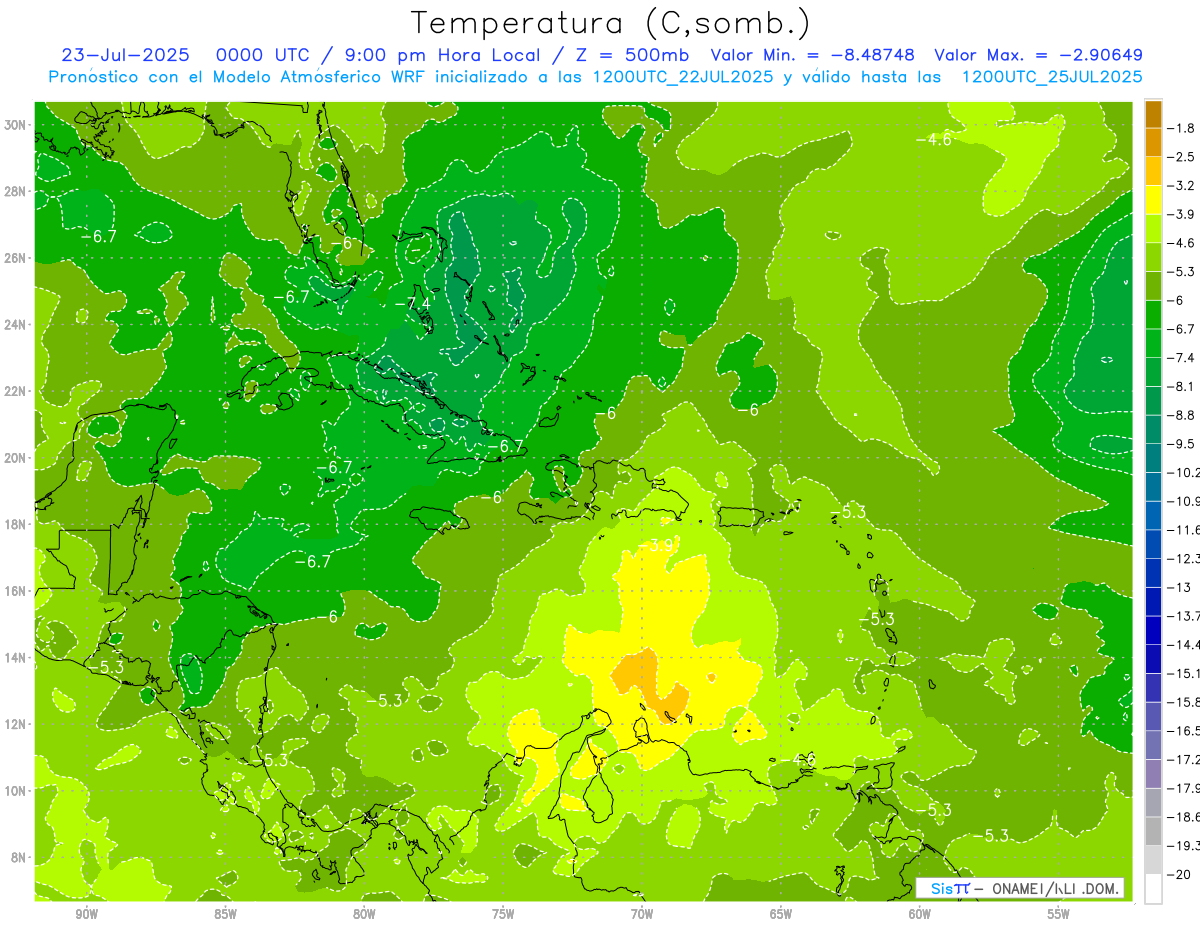The width and height of the screenshot is (1200, 927).
Task: Click the 60W longitude axis label
Action: tap(920, 914)
